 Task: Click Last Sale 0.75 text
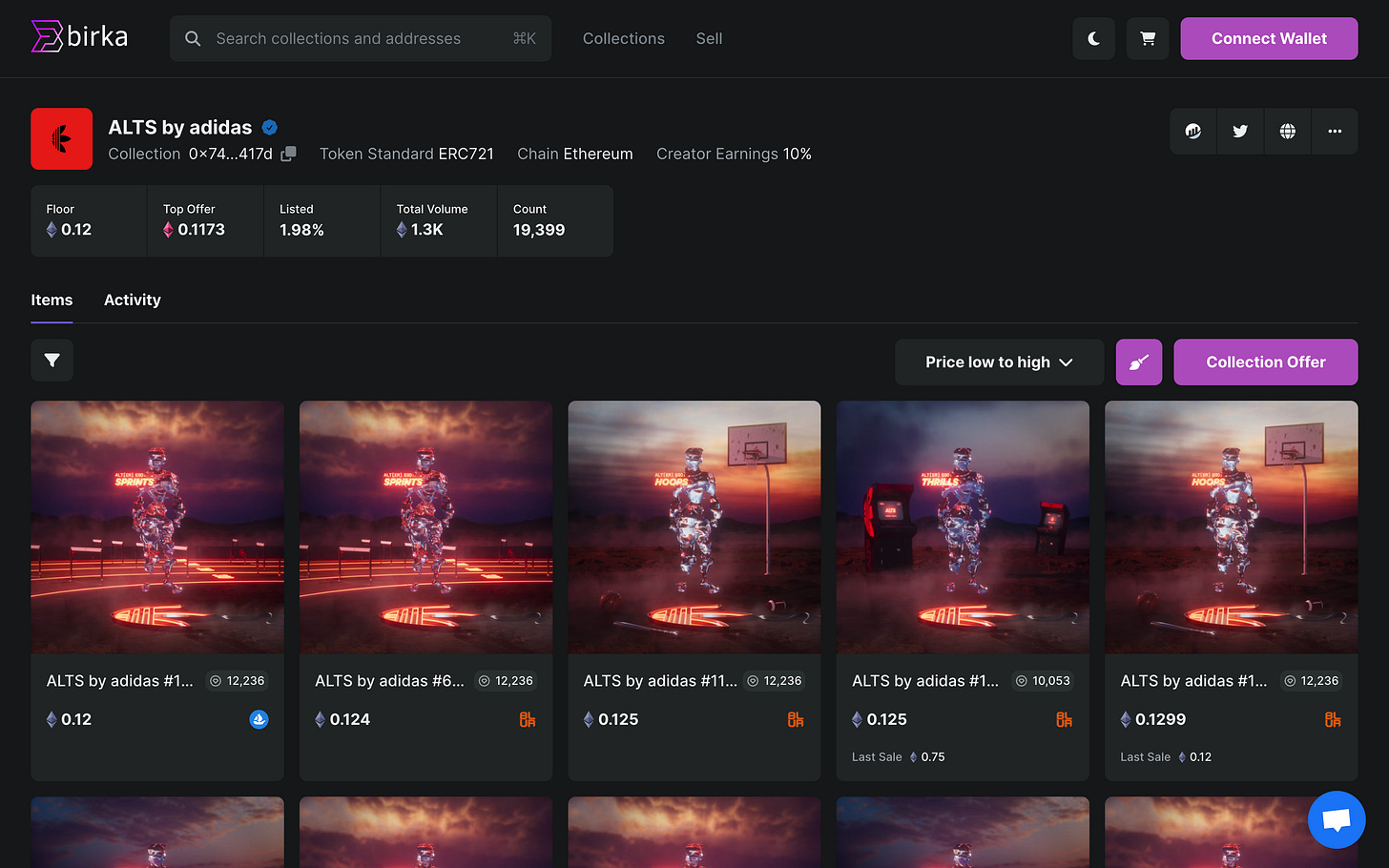click(x=899, y=757)
